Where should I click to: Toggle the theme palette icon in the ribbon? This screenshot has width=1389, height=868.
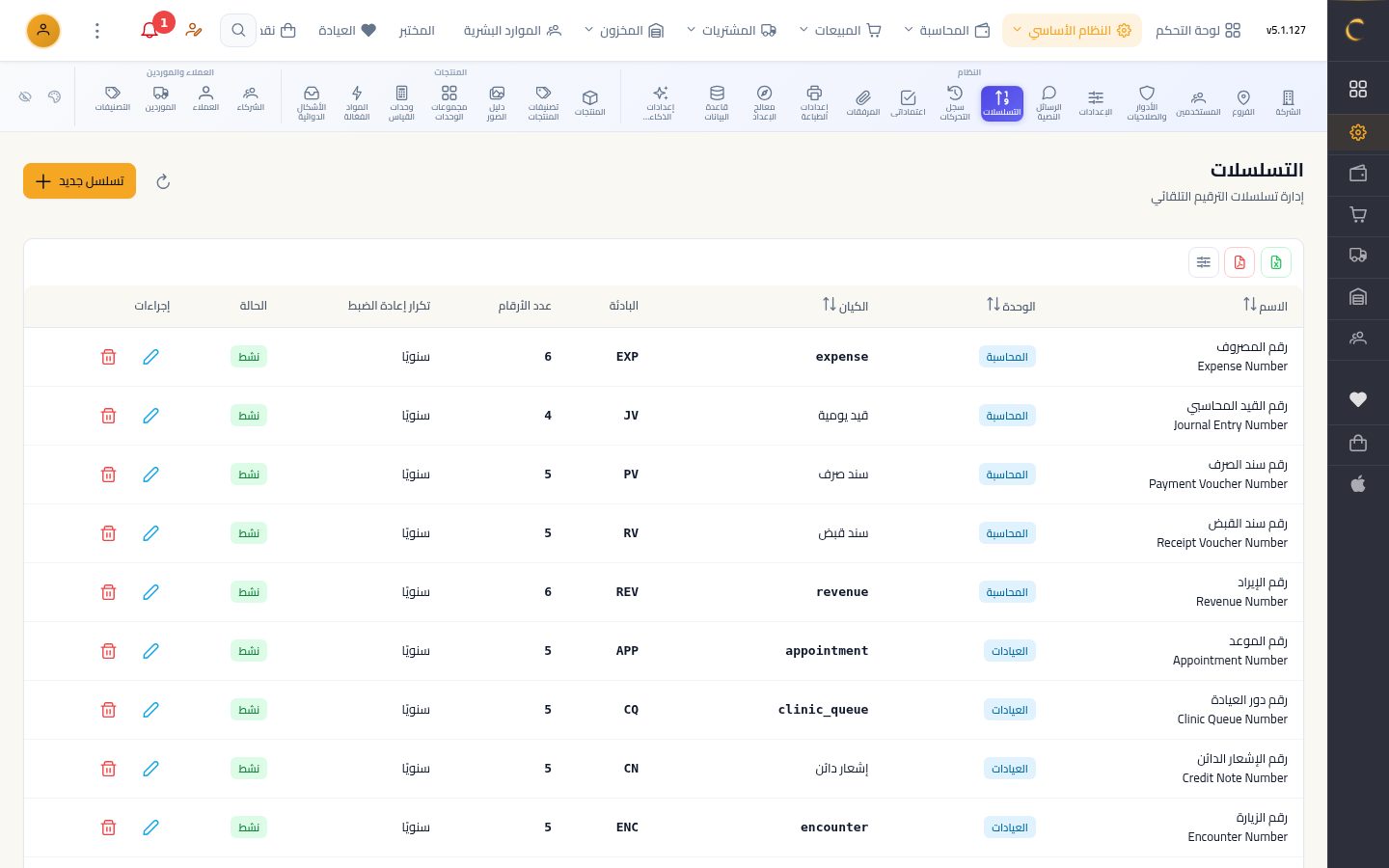coord(54,97)
